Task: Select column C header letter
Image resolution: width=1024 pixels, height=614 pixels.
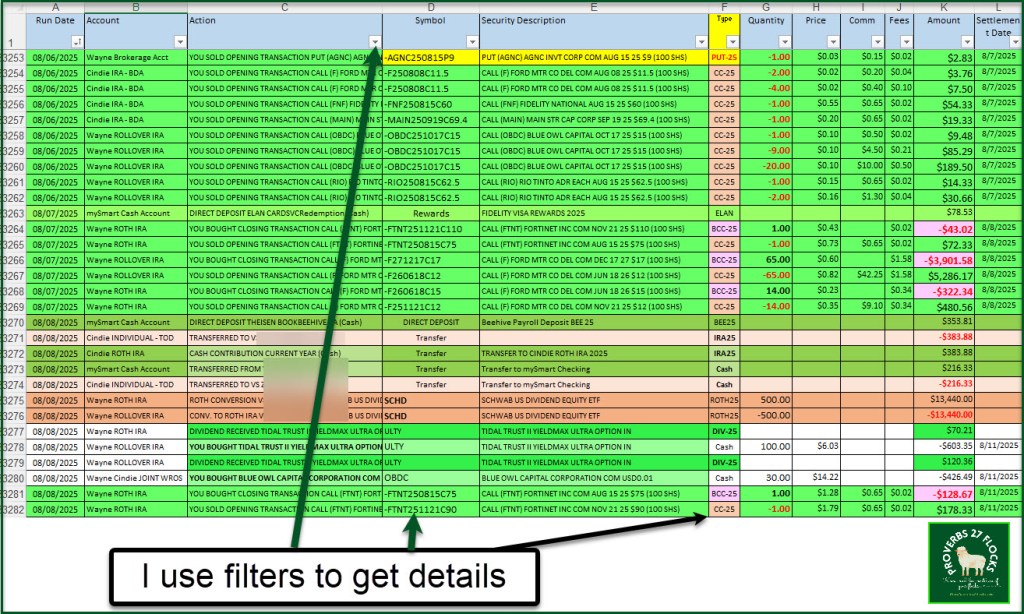Action: pyautogui.click(x=284, y=7)
